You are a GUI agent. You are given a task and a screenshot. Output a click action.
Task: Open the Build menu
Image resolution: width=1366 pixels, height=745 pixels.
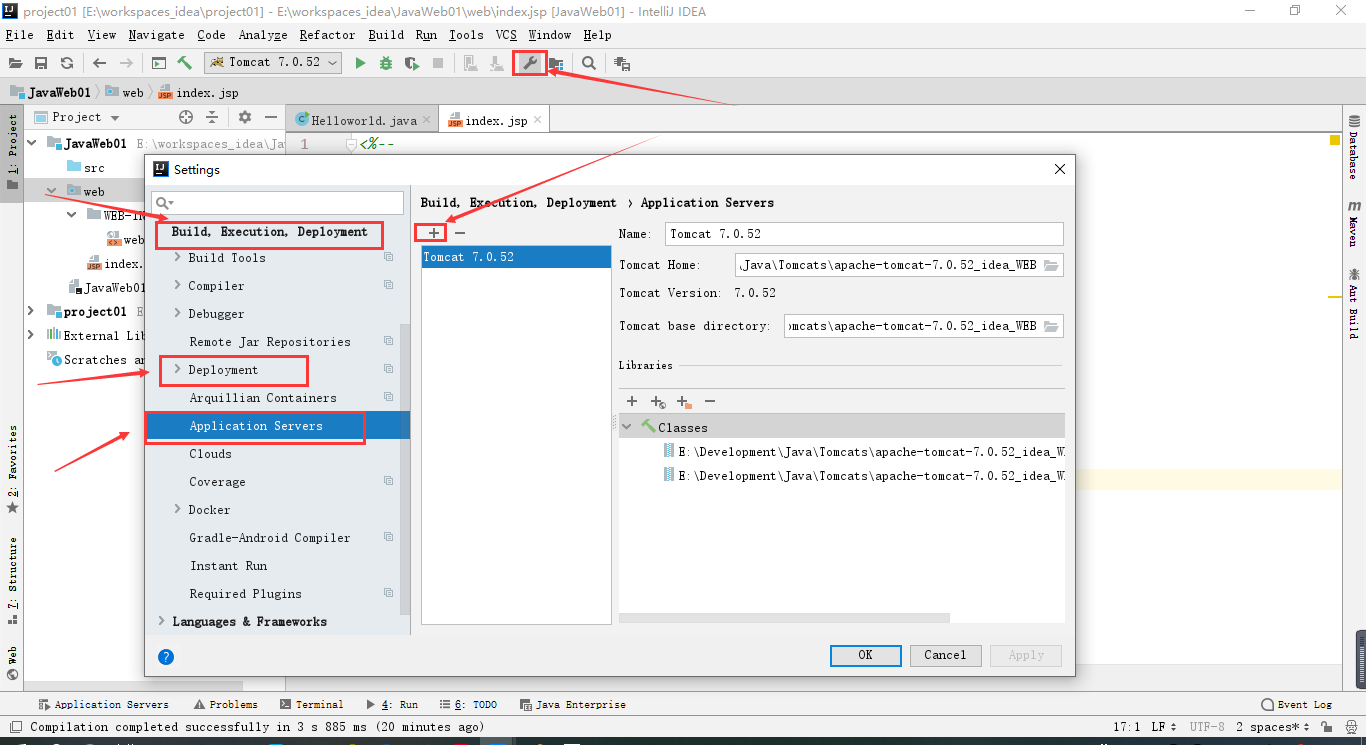click(x=386, y=34)
